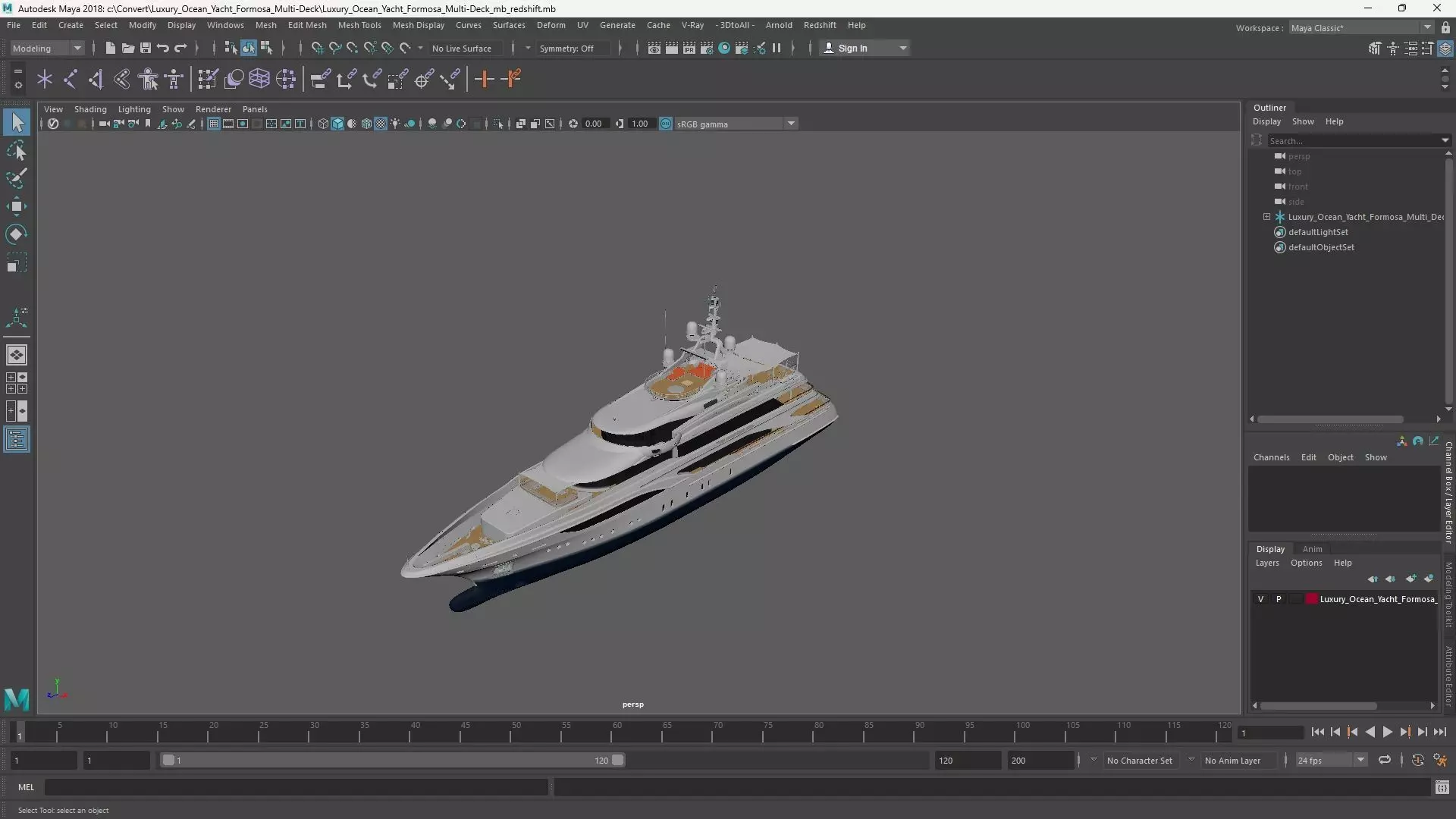Click the Save Scene icon
The image size is (1456, 819).
coord(145,48)
